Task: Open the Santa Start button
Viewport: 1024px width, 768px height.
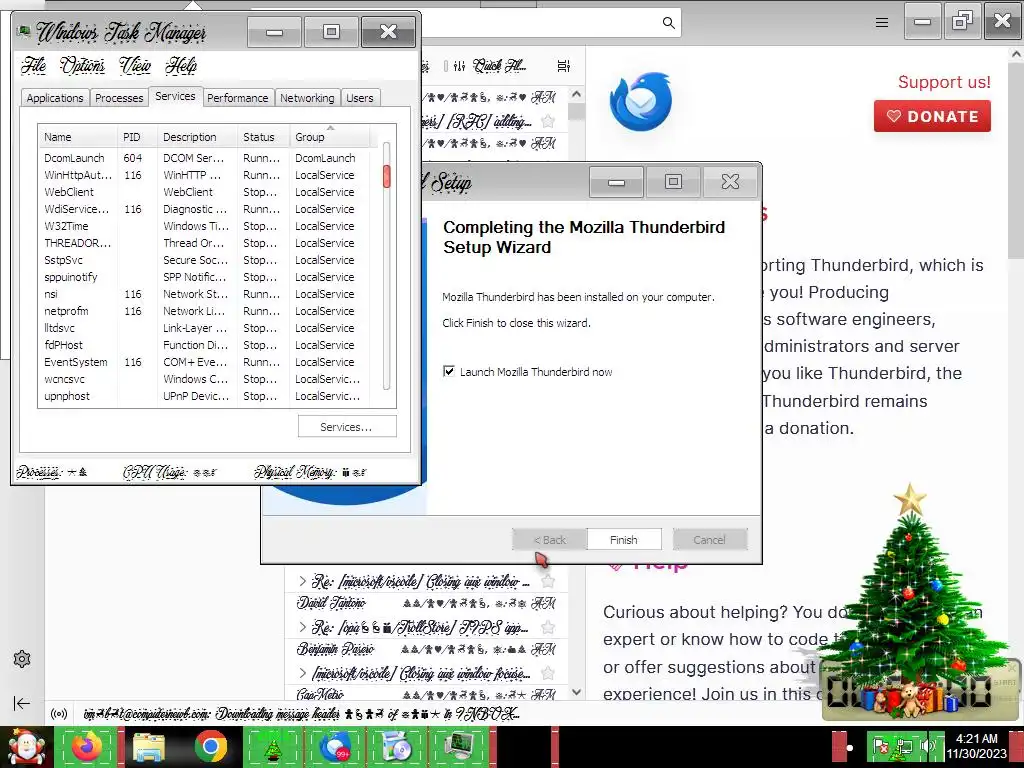Action: [x=25, y=747]
